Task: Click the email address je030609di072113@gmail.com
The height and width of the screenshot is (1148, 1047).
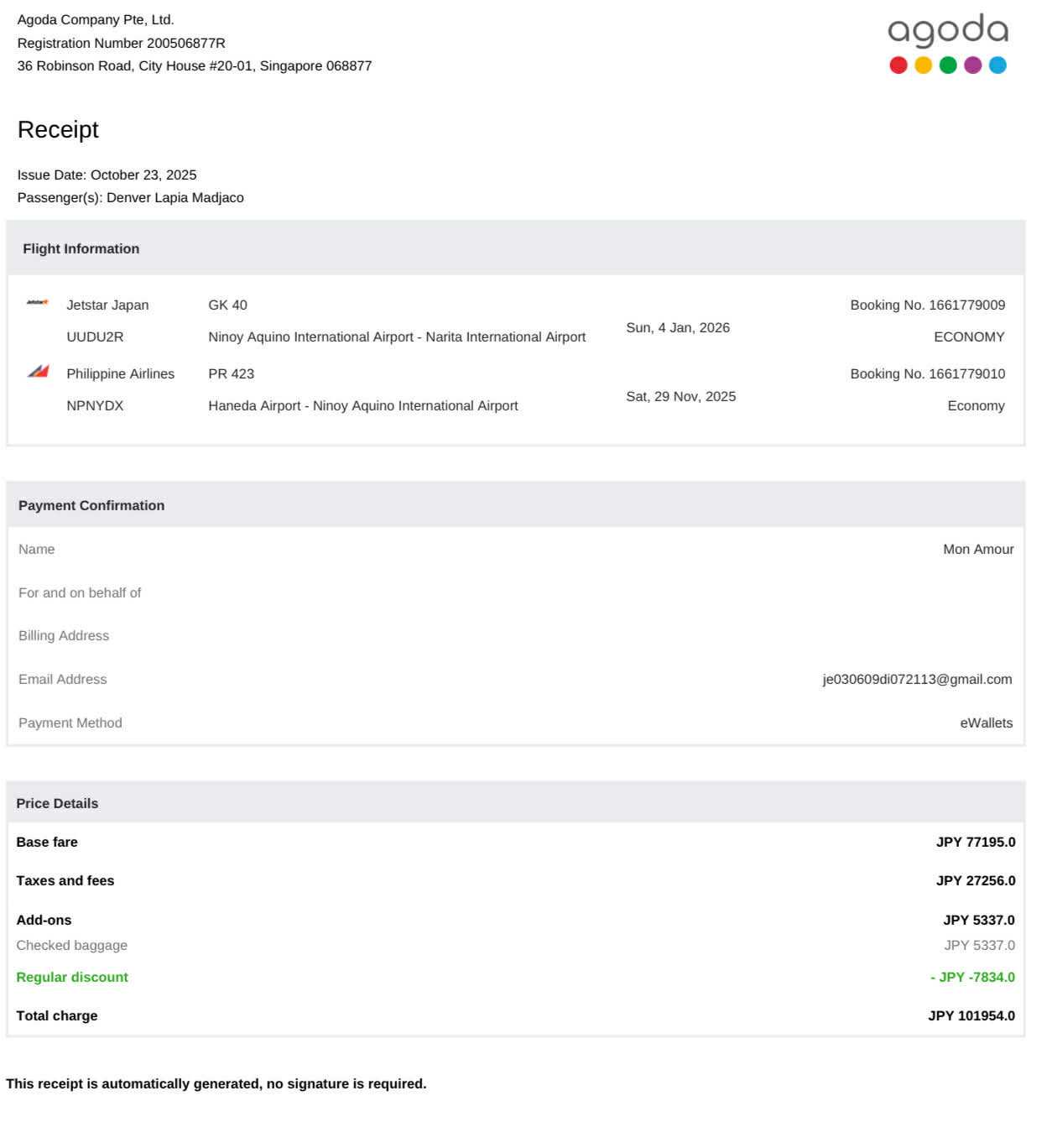Action: [x=917, y=679]
